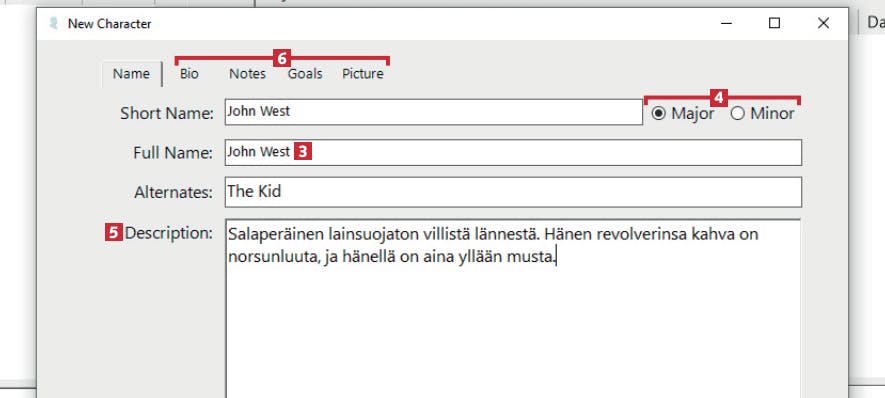
Task: Switch to the Bio tab
Action: tap(189, 74)
